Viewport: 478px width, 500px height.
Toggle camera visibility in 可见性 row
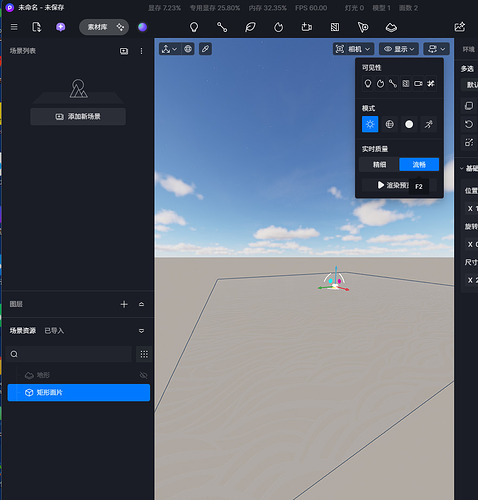point(418,83)
